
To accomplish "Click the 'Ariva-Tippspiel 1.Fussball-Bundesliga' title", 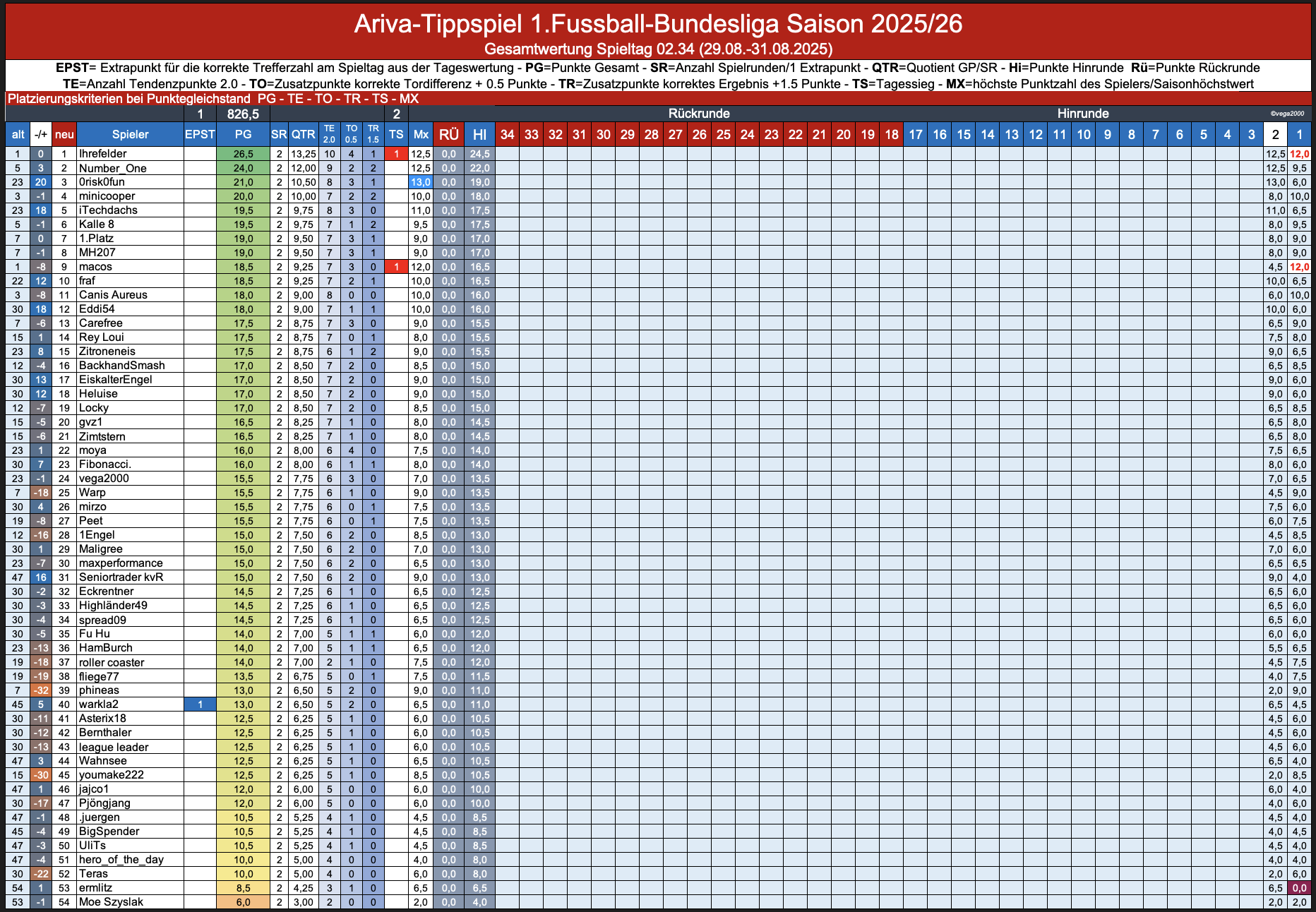I will pos(658,24).
